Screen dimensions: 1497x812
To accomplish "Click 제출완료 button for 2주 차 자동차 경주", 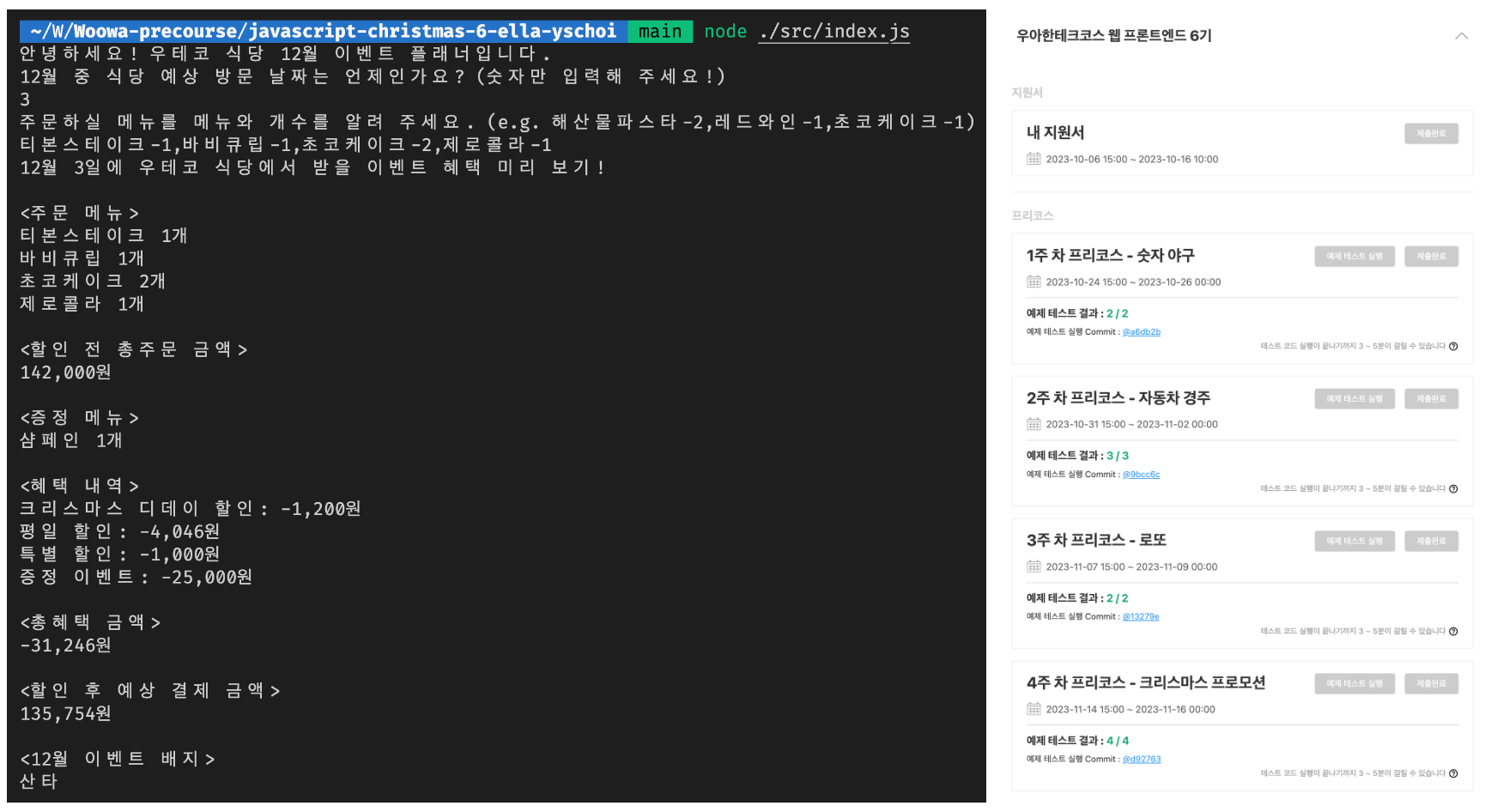I will tap(1431, 398).
